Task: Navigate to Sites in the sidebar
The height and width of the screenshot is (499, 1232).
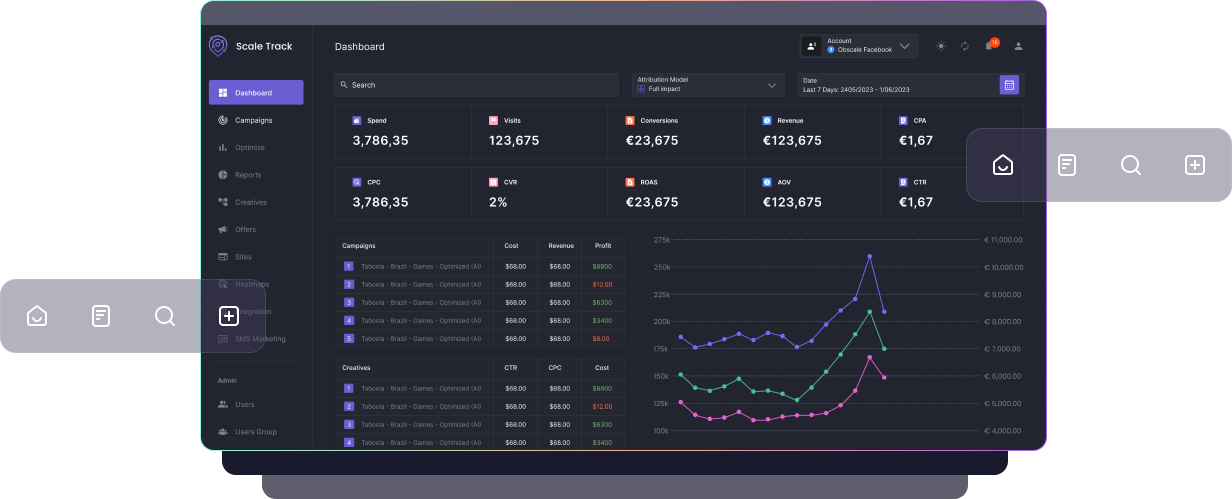Action: click(x=243, y=257)
